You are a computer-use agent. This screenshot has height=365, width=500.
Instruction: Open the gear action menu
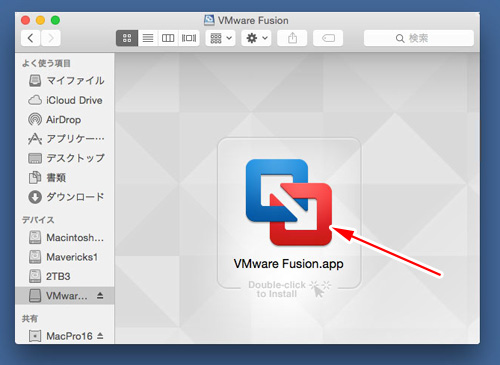[256, 38]
